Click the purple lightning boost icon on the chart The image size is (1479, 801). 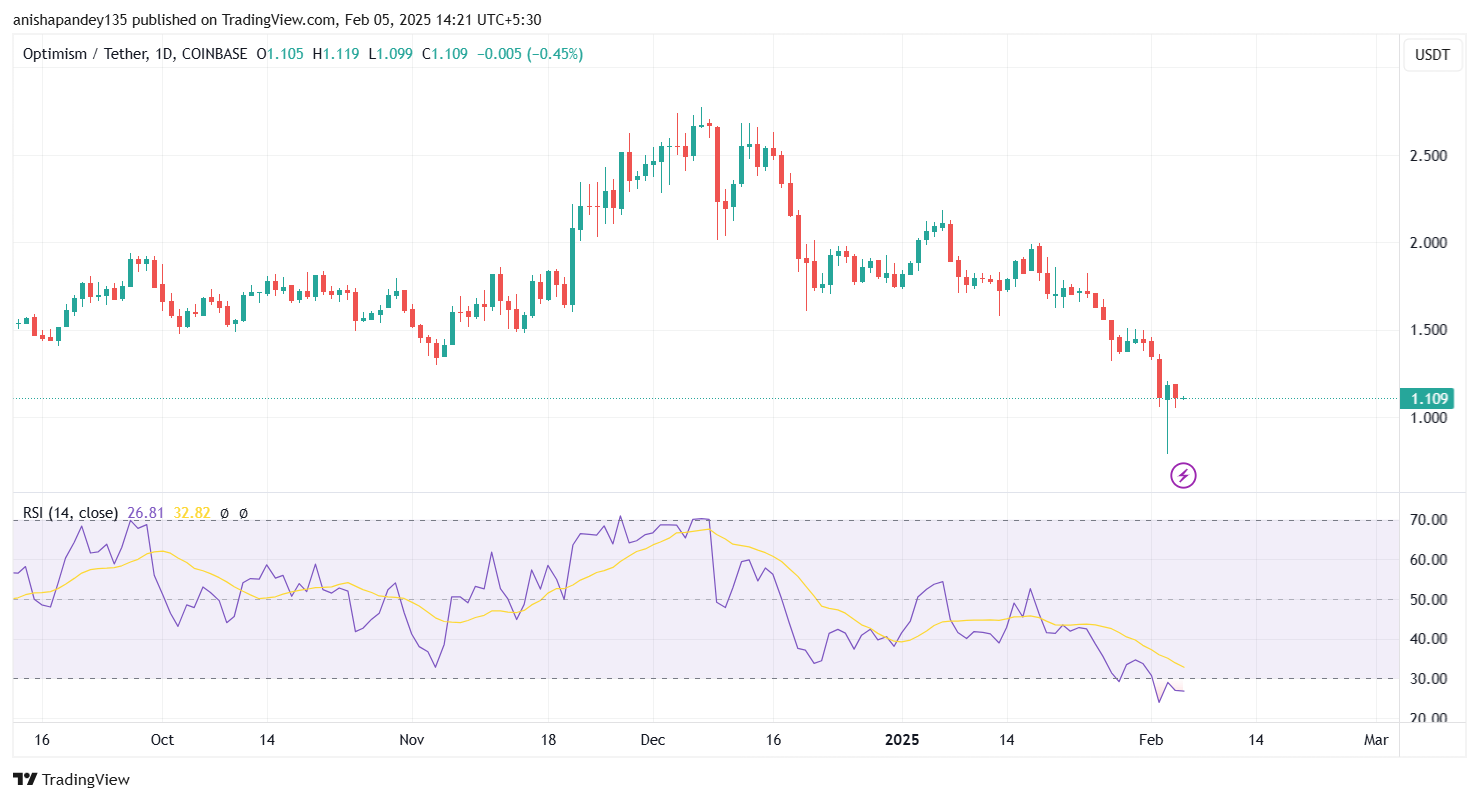pos(1183,475)
